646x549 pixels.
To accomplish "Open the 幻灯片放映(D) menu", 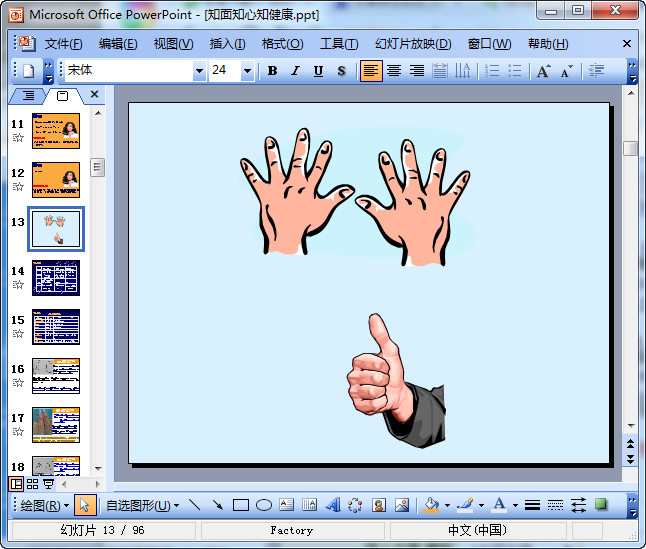I will [413, 44].
